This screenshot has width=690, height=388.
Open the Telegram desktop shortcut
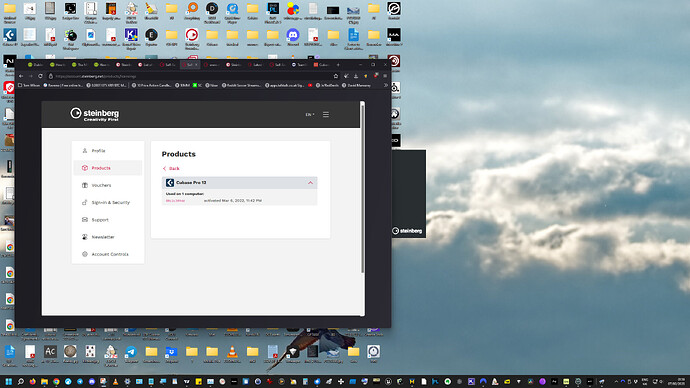click(131, 354)
